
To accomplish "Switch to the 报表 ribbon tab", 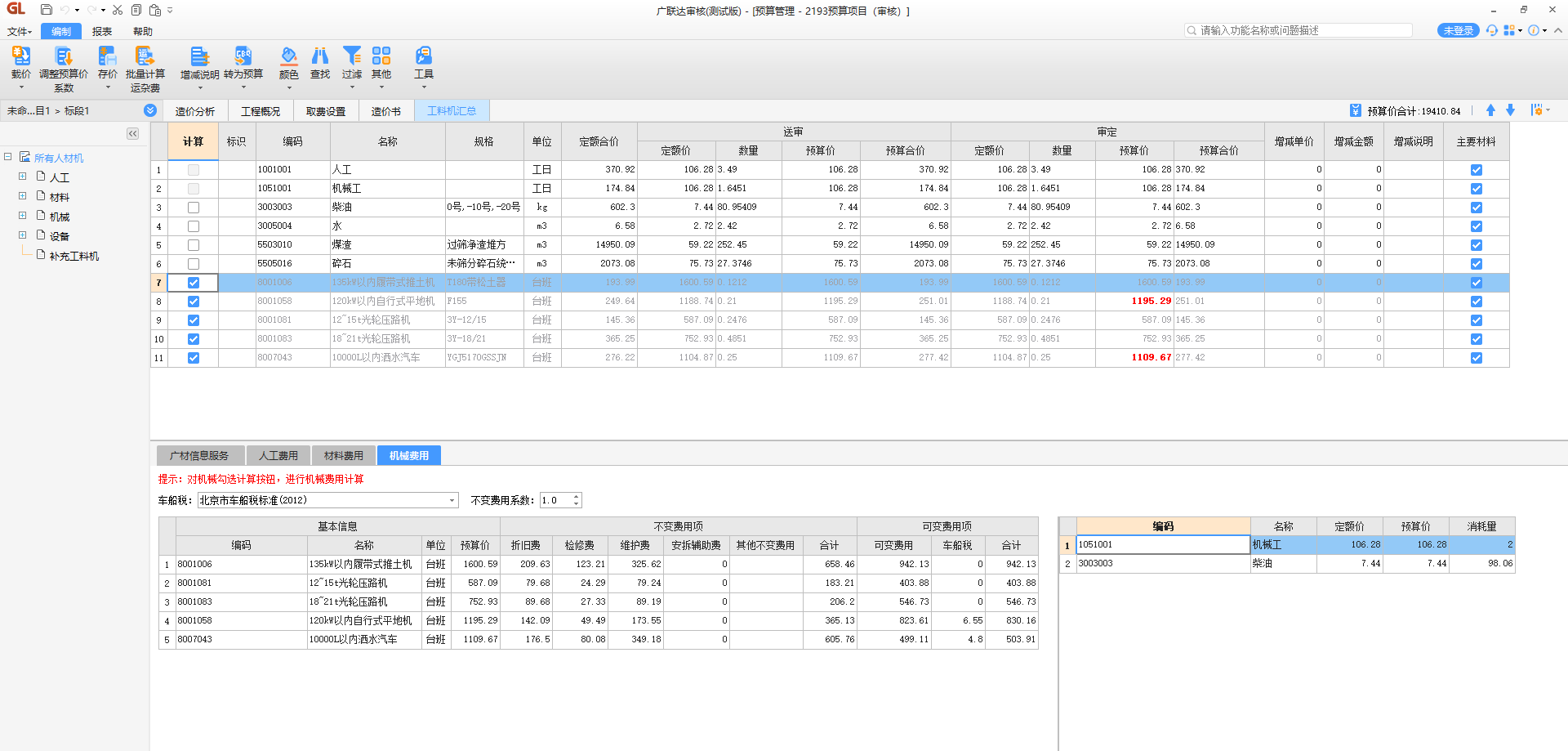I will click(102, 31).
